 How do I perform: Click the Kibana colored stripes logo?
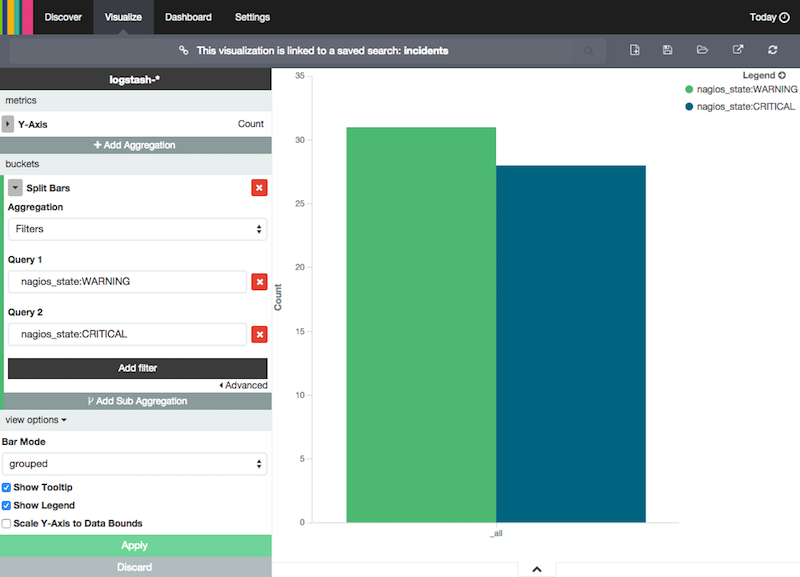(16, 17)
